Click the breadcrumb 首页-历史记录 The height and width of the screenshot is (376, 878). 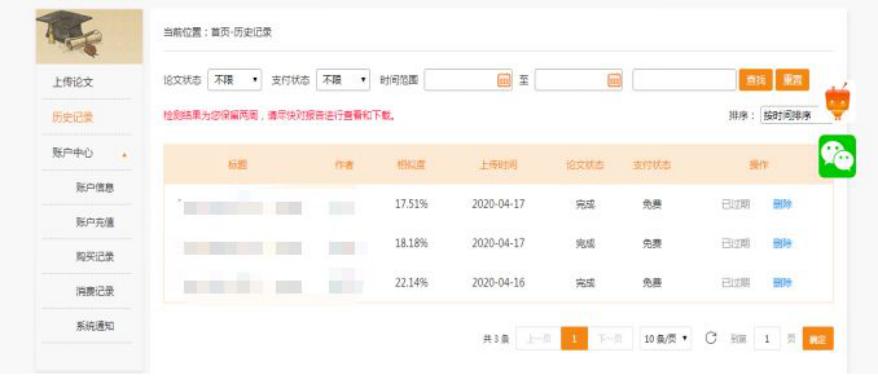(241, 32)
